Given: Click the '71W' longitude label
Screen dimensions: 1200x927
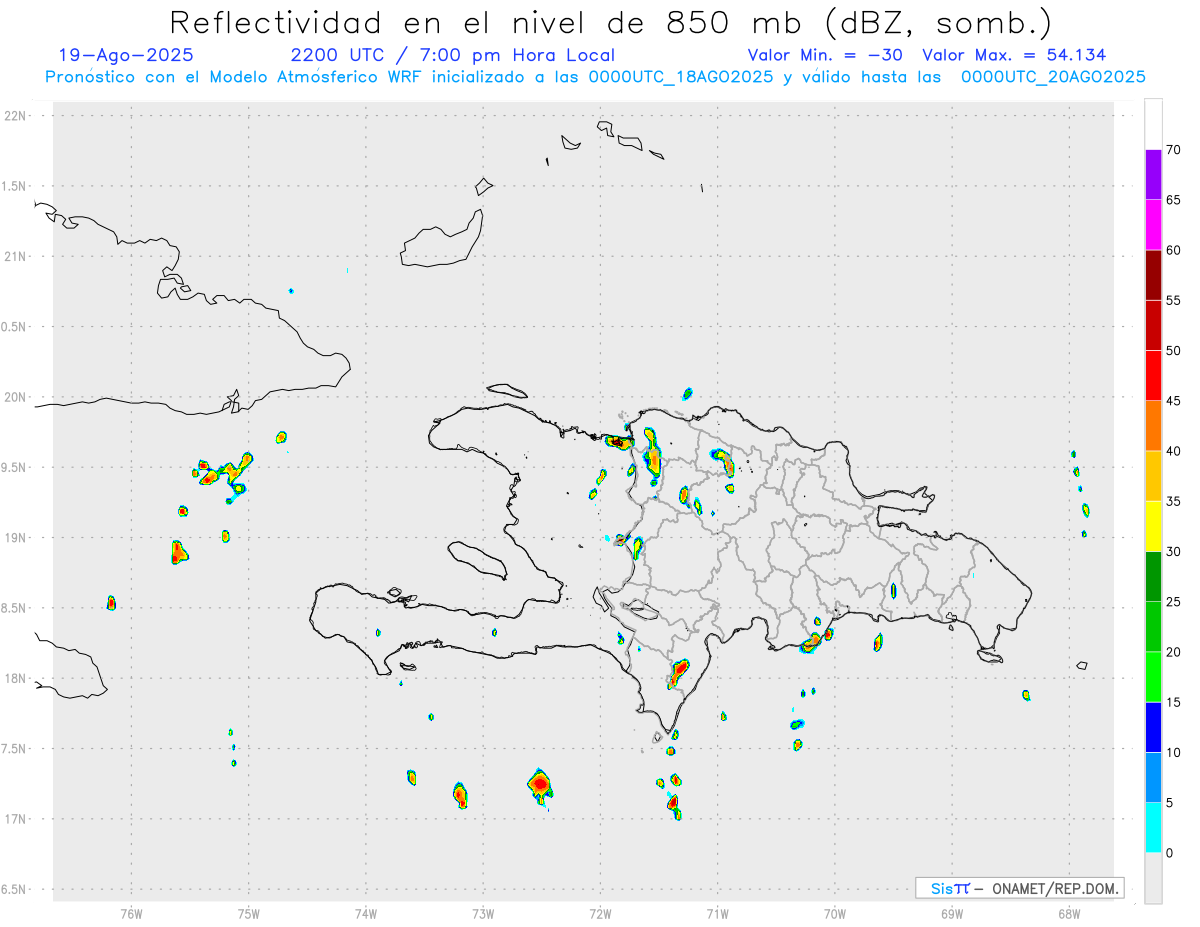Looking at the screenshot, I should 717,913.
